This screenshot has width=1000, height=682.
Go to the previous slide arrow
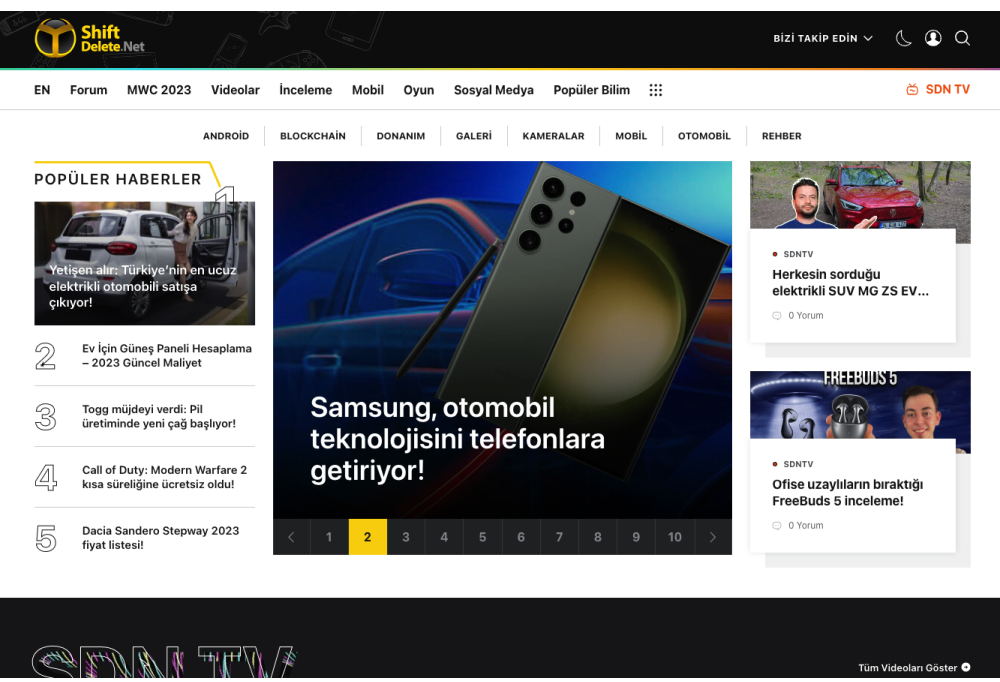click(291, 537)
